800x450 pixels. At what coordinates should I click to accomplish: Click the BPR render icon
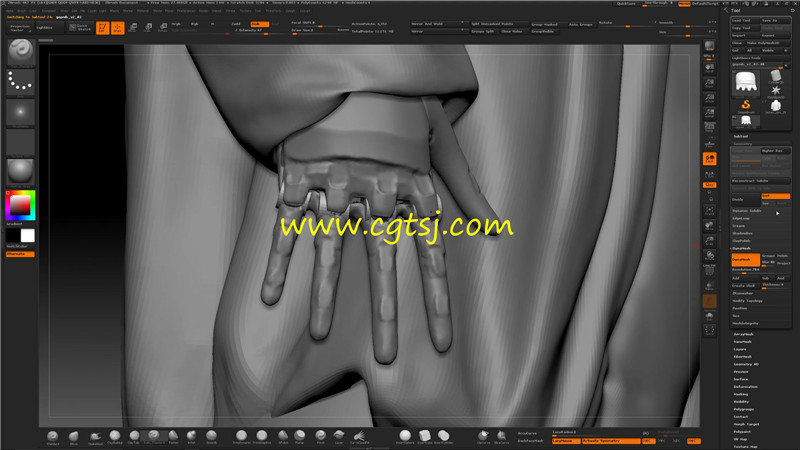point(709,47)
